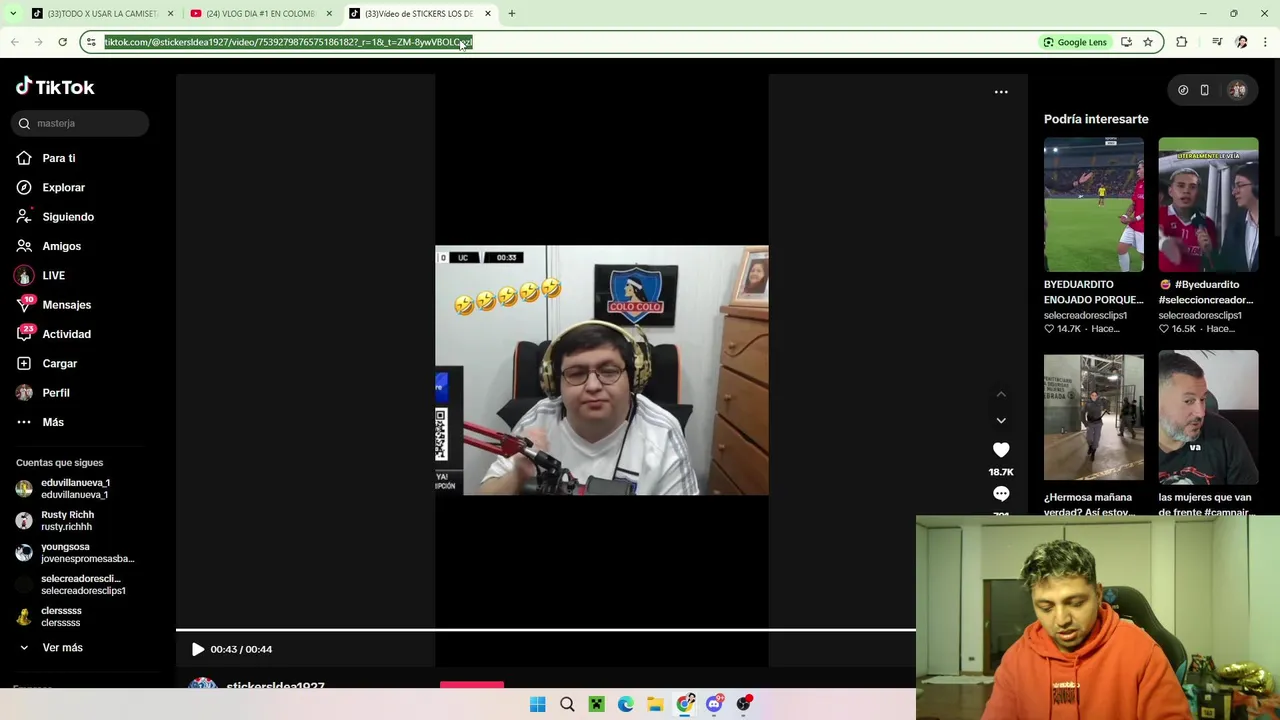Click the install app icon
The width and height of the screenshot is (1280, 720).
1126,42
